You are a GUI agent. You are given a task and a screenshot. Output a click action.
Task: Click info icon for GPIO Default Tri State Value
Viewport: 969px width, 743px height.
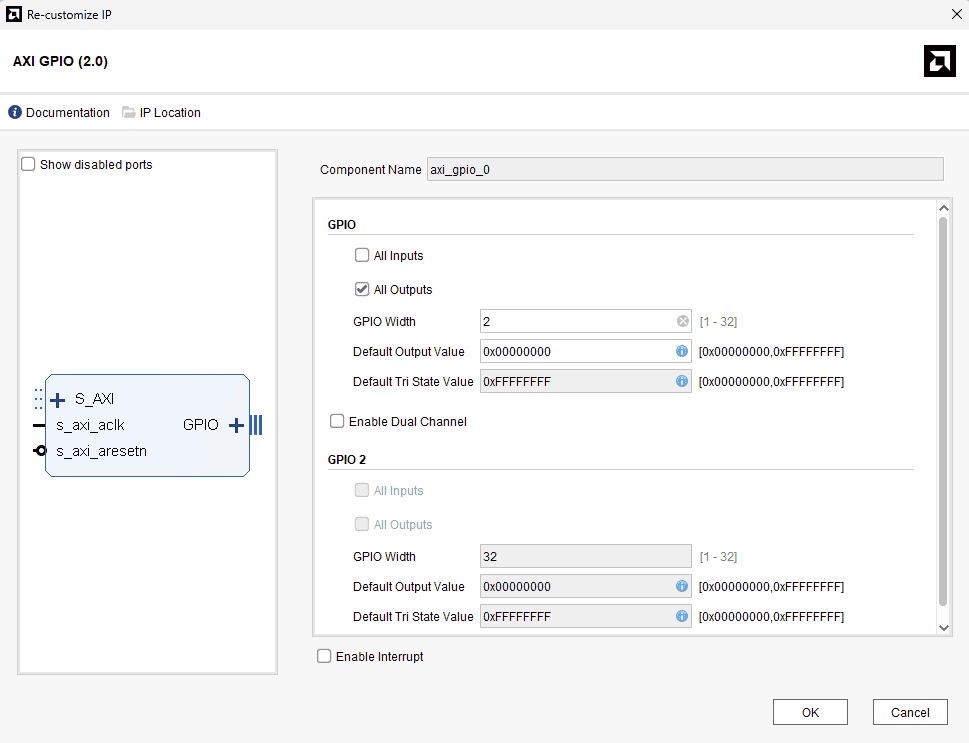pos(682,382)
